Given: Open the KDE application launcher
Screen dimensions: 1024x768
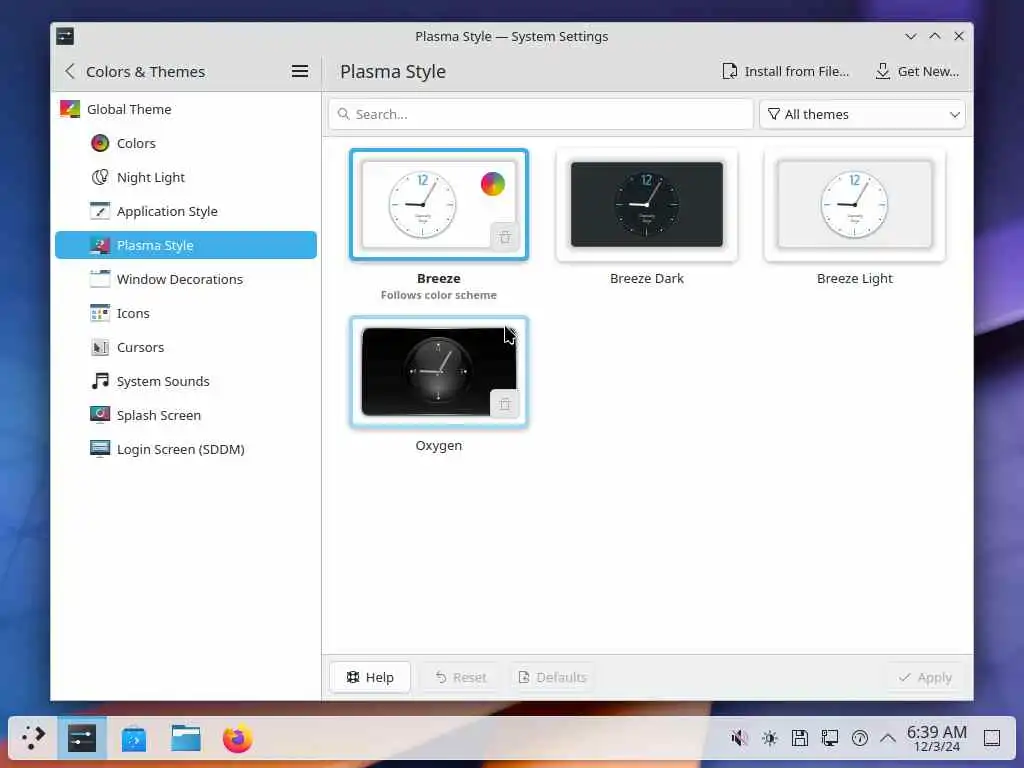Looking at the screenshot, I should (x=33, y=738).
